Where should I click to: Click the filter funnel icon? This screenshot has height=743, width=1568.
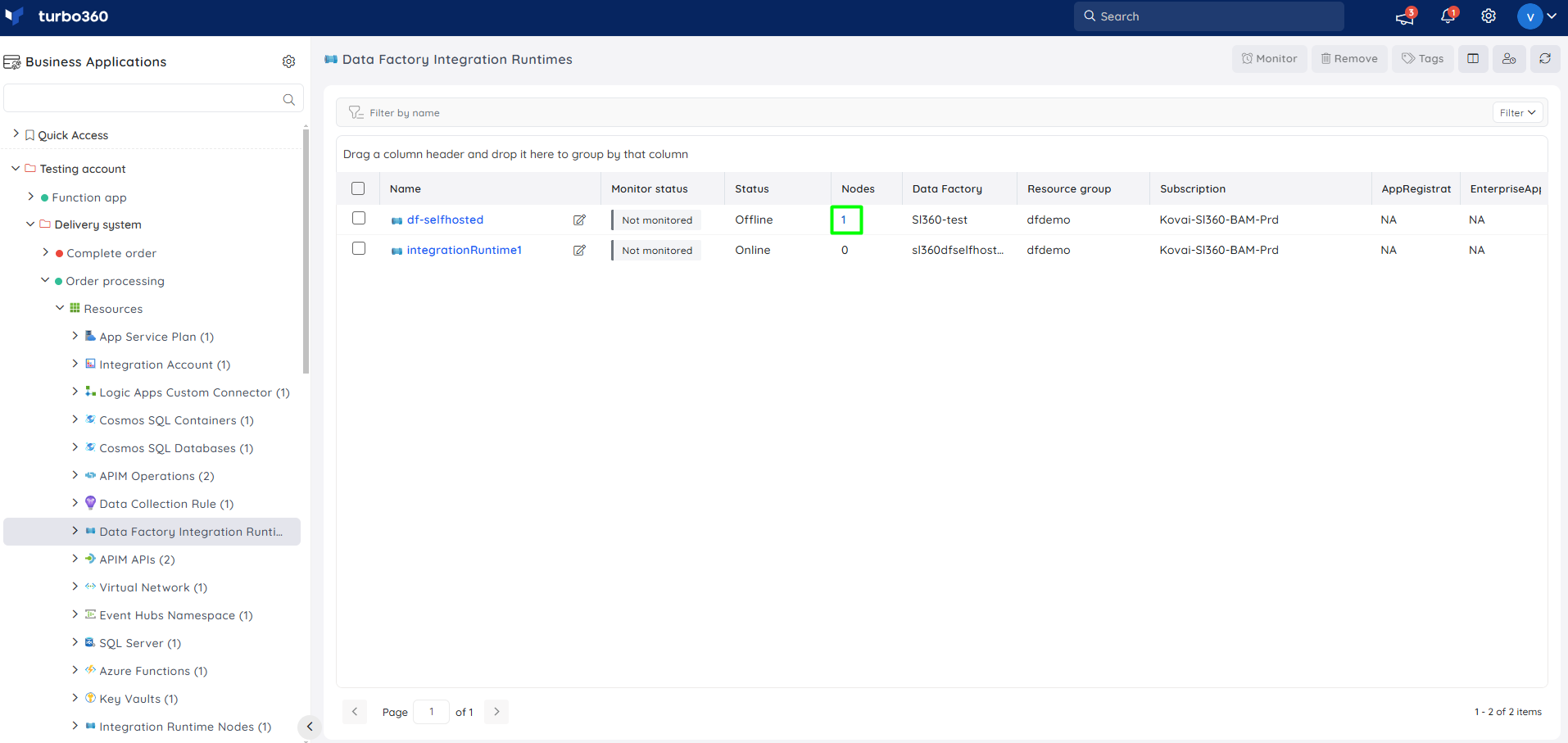coord(356,112)
